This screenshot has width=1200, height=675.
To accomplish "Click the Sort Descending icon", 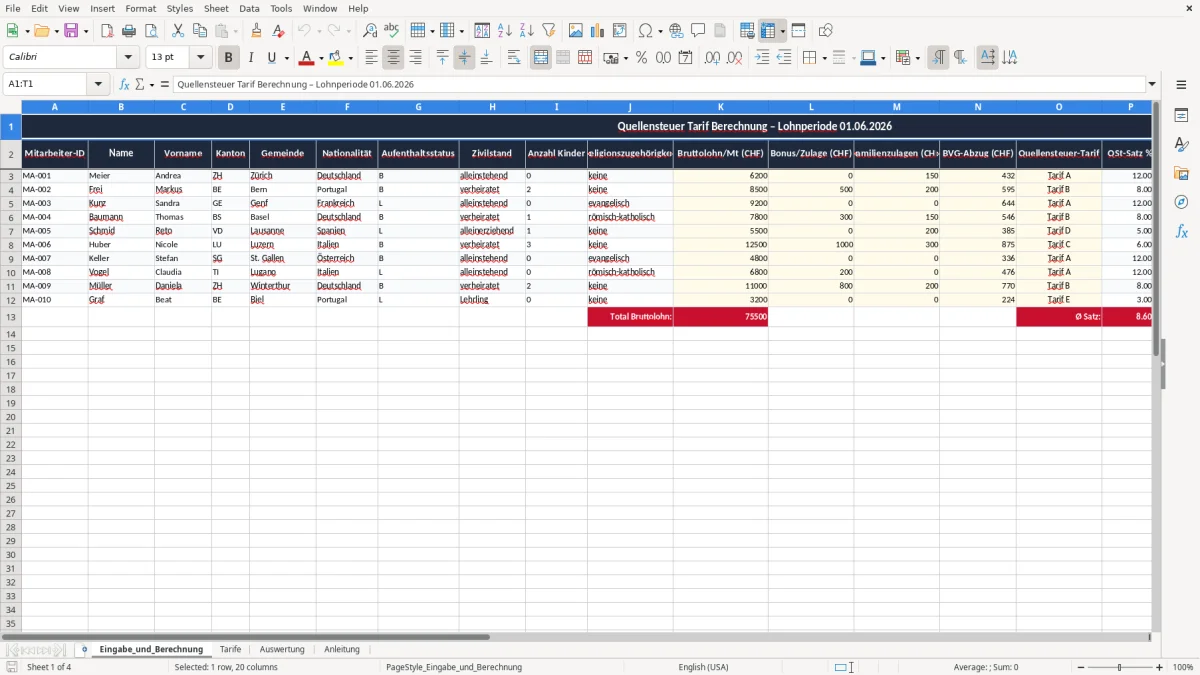I will [526, 31].
